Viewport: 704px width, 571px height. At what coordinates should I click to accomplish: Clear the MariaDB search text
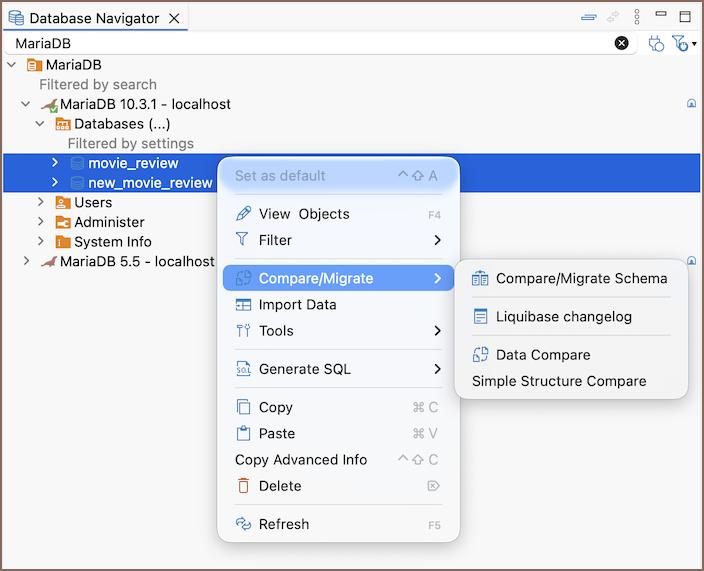tap(621, 43)
